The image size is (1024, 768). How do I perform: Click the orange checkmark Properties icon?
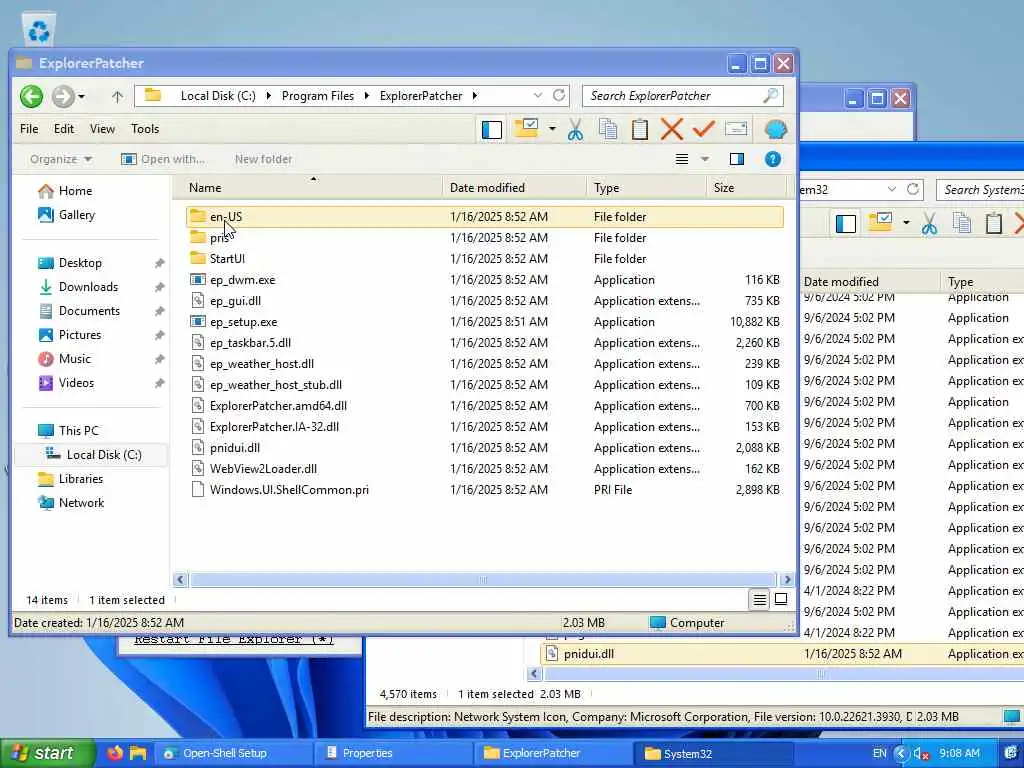pyautogui.click(x=703, y=129)
